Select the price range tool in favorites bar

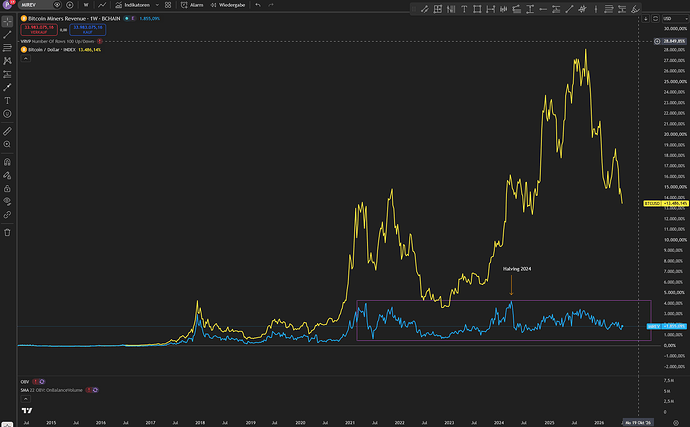530,9
